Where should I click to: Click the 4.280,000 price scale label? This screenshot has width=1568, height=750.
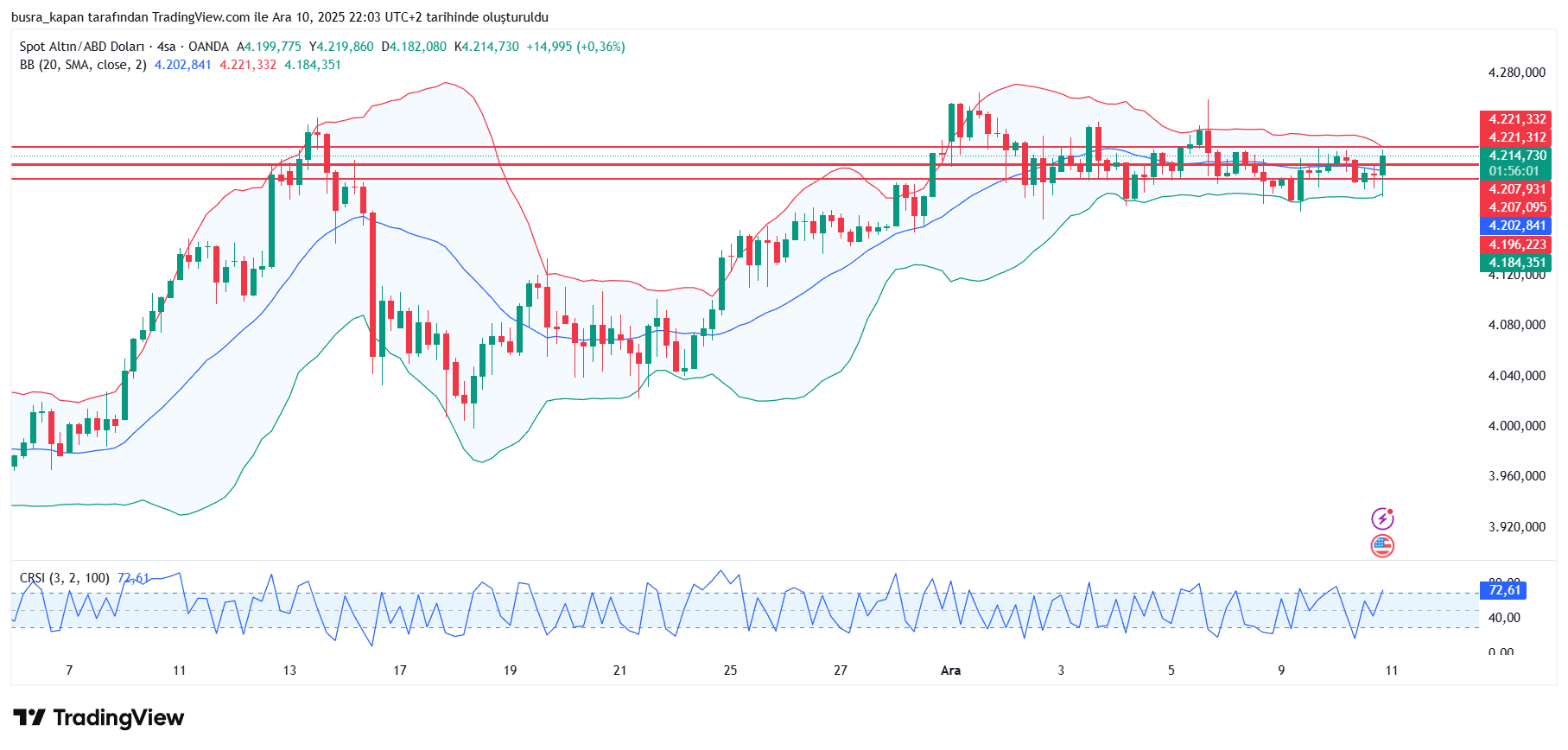point(1516,73)
